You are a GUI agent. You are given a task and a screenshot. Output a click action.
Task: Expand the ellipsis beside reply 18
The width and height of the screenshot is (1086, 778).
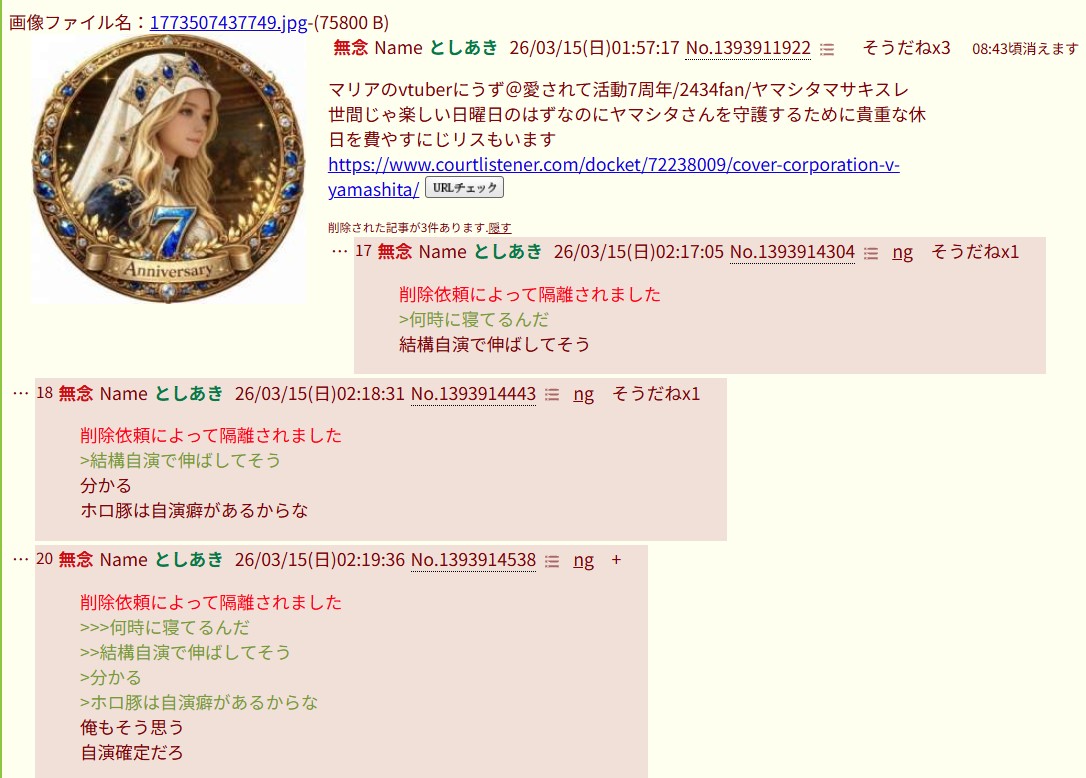click(21, 394)
